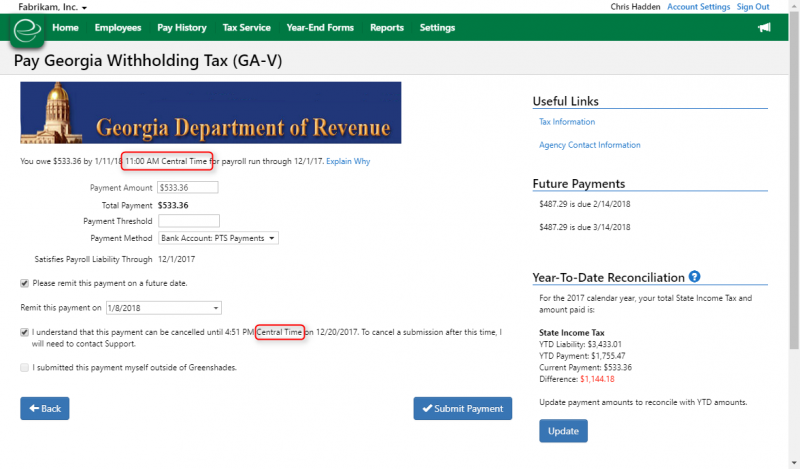Click the Sign Out link

753,7
